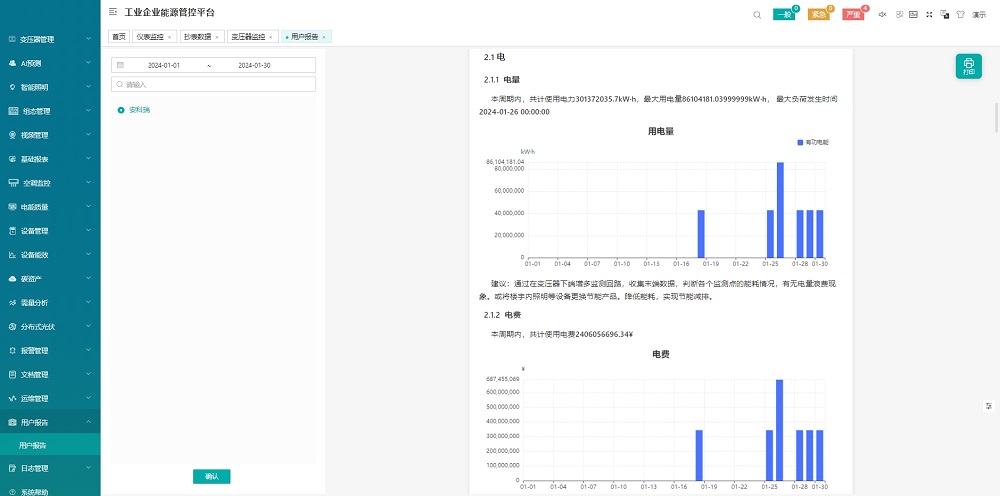Open theme picker with the shirt icon

(x=960, y=14)
